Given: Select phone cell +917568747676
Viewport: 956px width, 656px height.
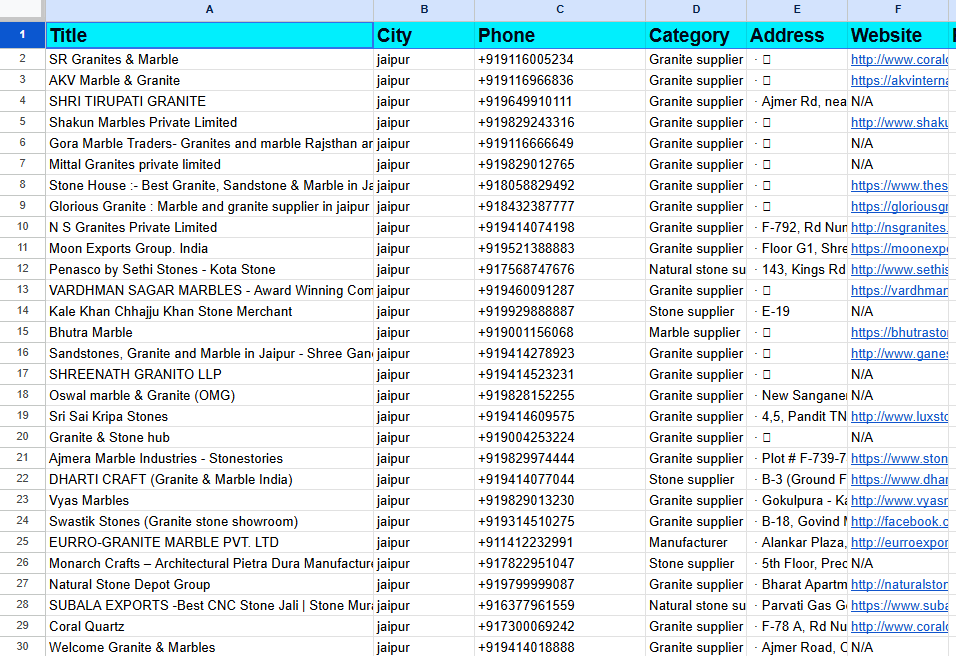Looking at the screenshot, I should [x=560, y=269].
